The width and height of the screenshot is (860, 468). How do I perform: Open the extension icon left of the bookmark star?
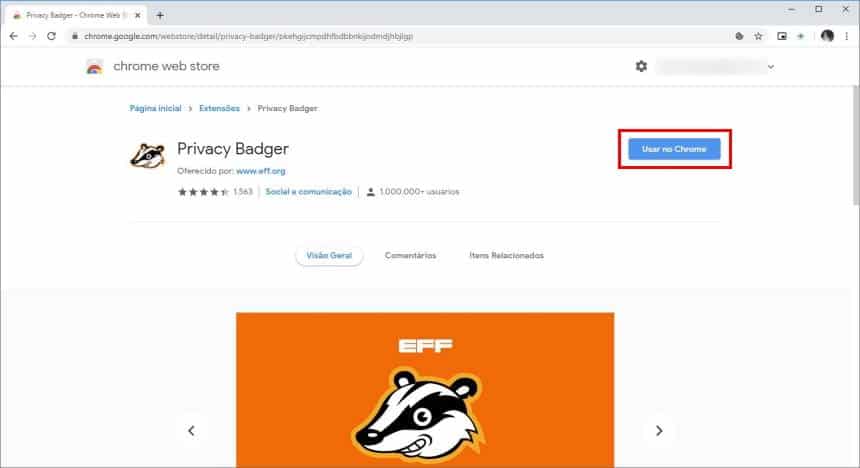coord(739,36)
